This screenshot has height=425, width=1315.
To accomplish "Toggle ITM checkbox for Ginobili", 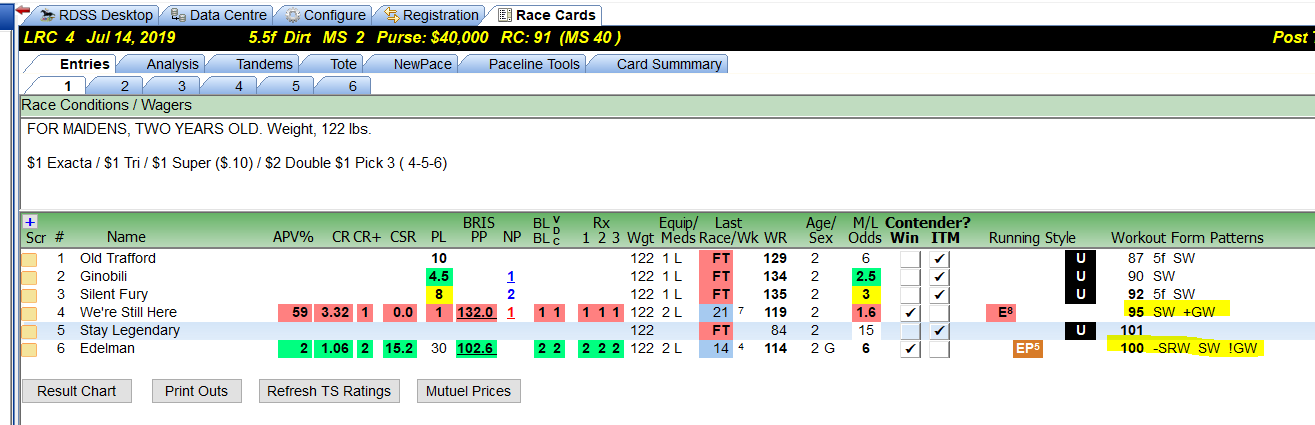I will [x=940, y=277].
